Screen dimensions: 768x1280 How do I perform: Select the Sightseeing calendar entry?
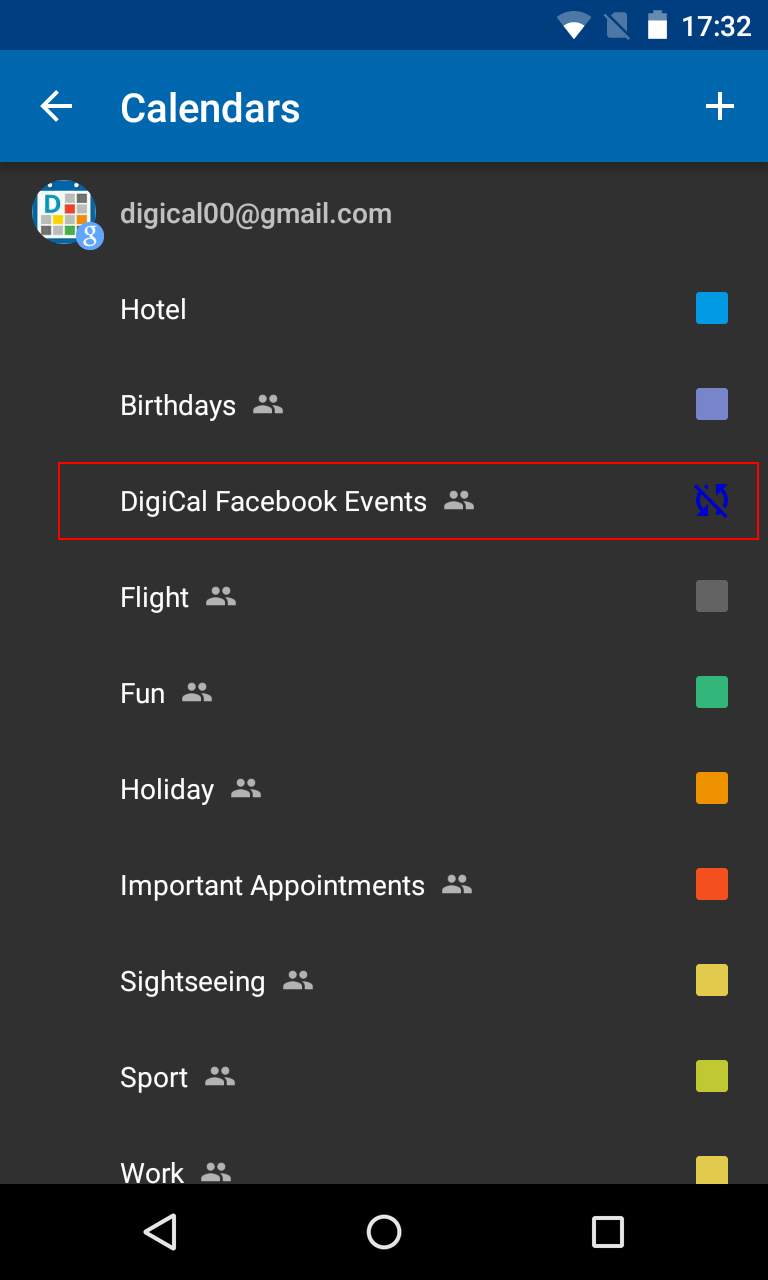[193, 981]
